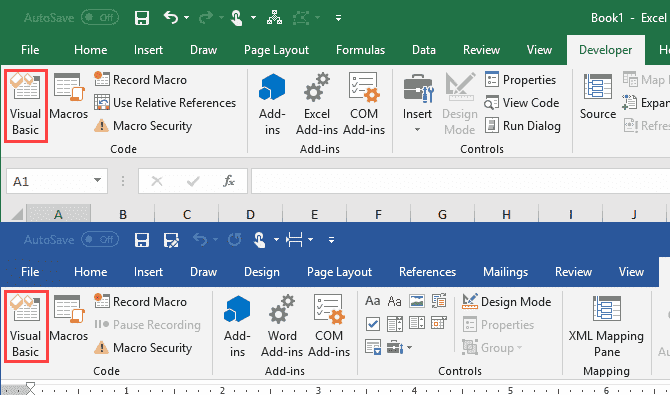670x395 pixels.
Task: Open File menu in Word
Action: [x=30, y=272]
